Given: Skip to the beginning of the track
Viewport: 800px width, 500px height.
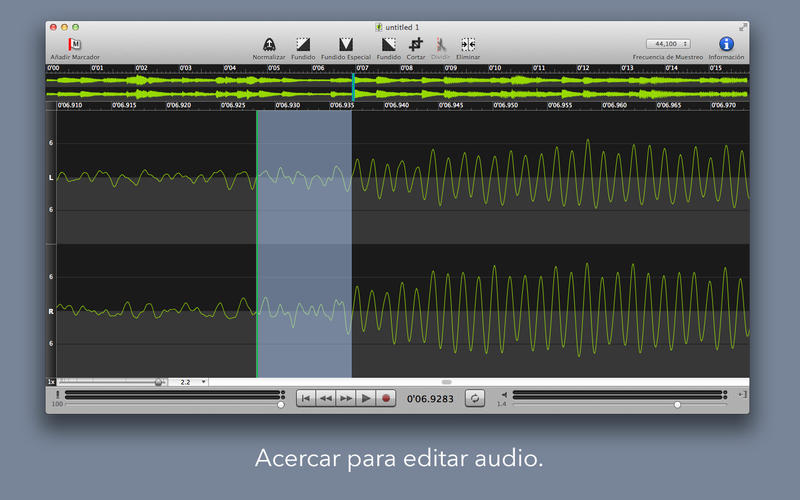Looking at the screenshot, I should pyautogui.click(x=306, y=398).
